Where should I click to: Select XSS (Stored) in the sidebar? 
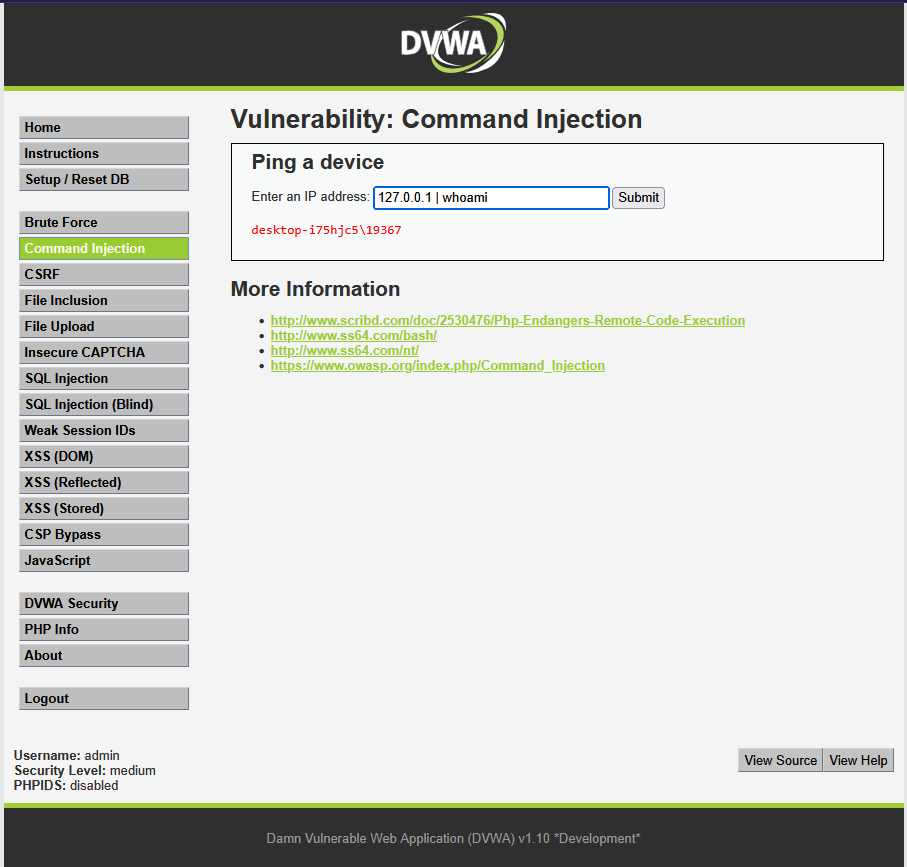(x=104, y=508)
